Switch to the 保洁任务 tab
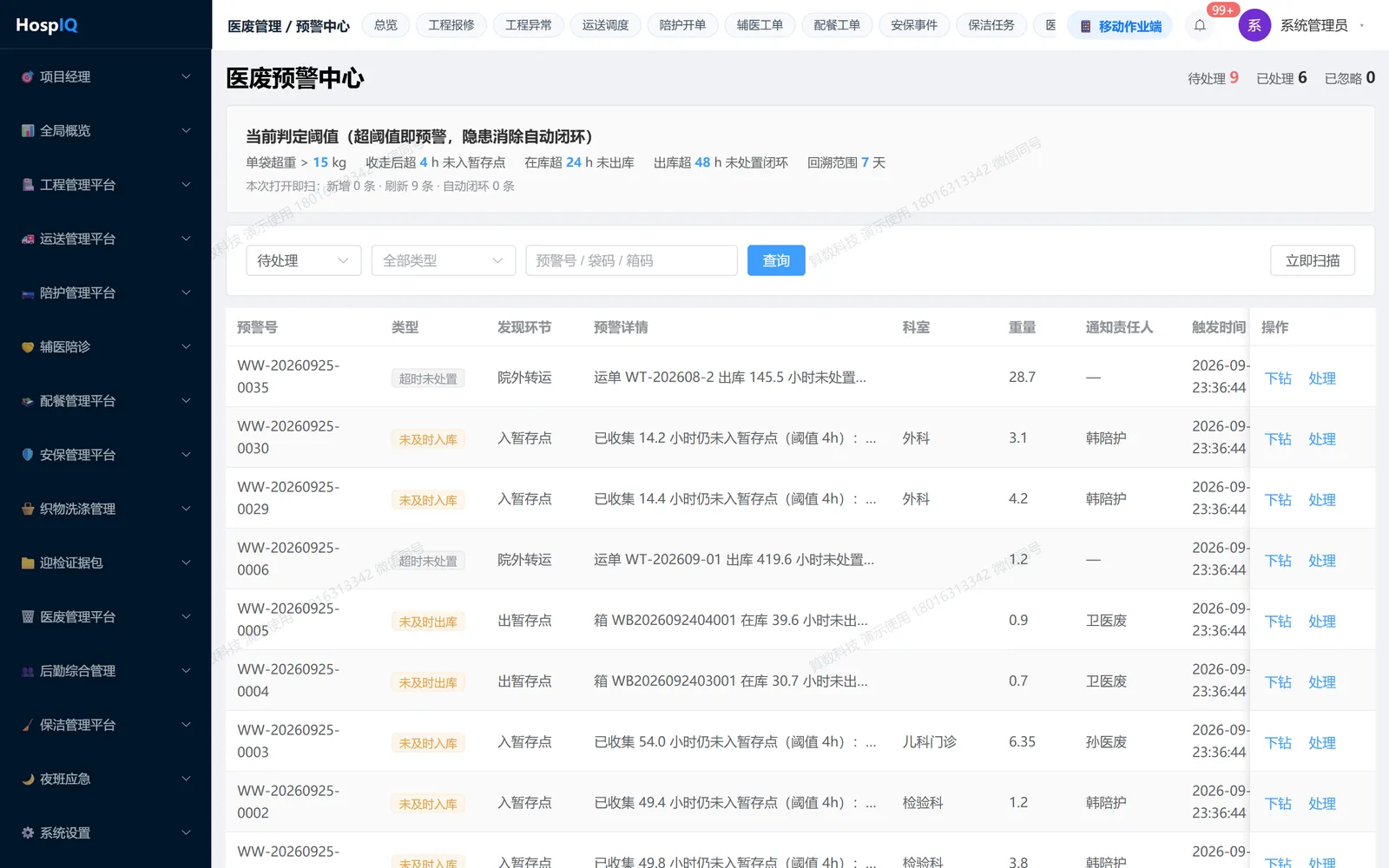Image resolution: width=1389 pixels, height=868 pixels. pyautogui.click(x=991, y=25)
